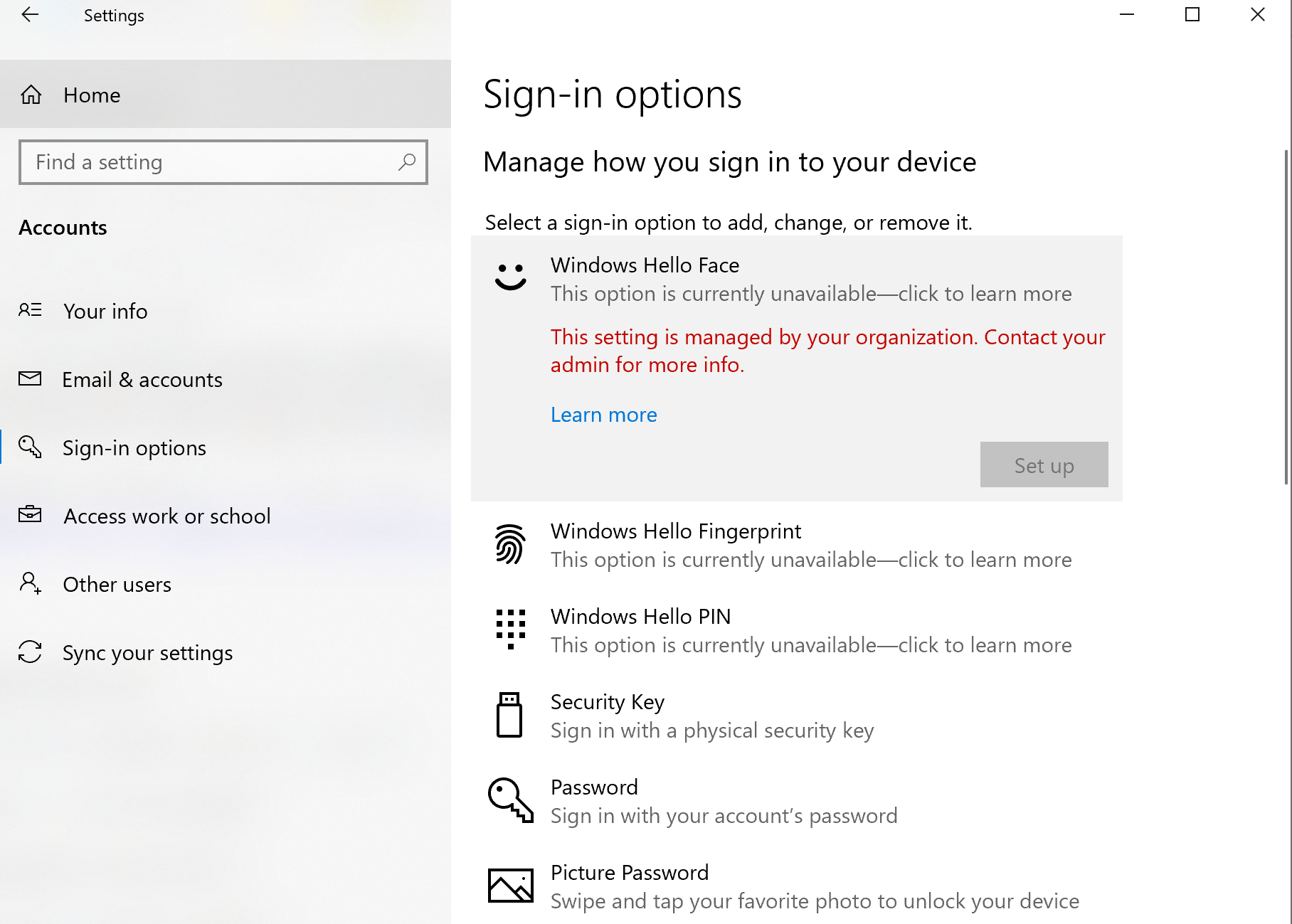Click the Home house icon
The image size is (1292, 924).
(x=31, y=95)
